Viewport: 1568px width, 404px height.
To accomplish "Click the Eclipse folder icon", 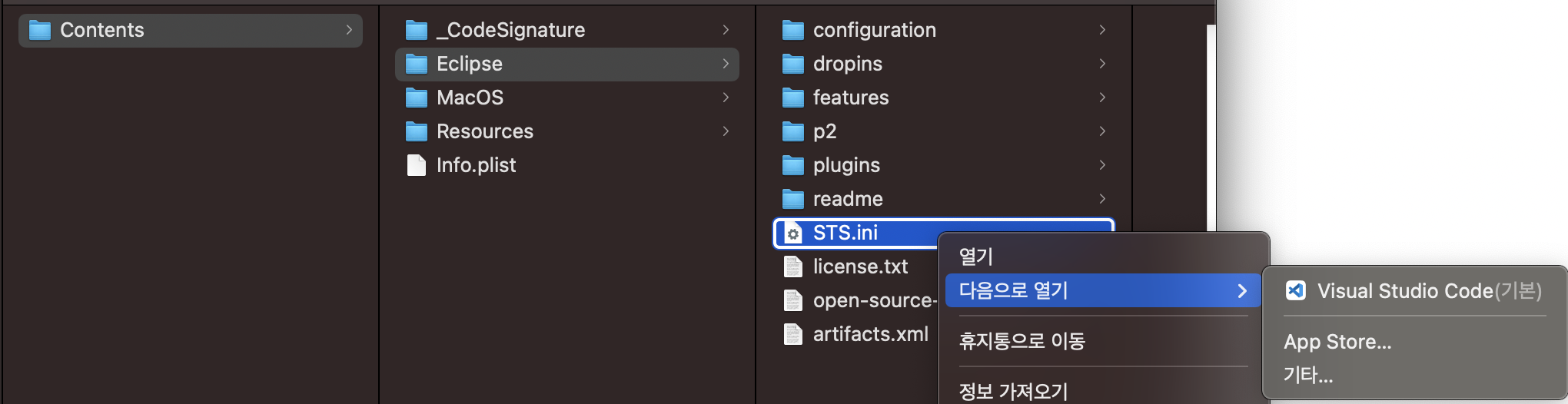I will point(417,64).
